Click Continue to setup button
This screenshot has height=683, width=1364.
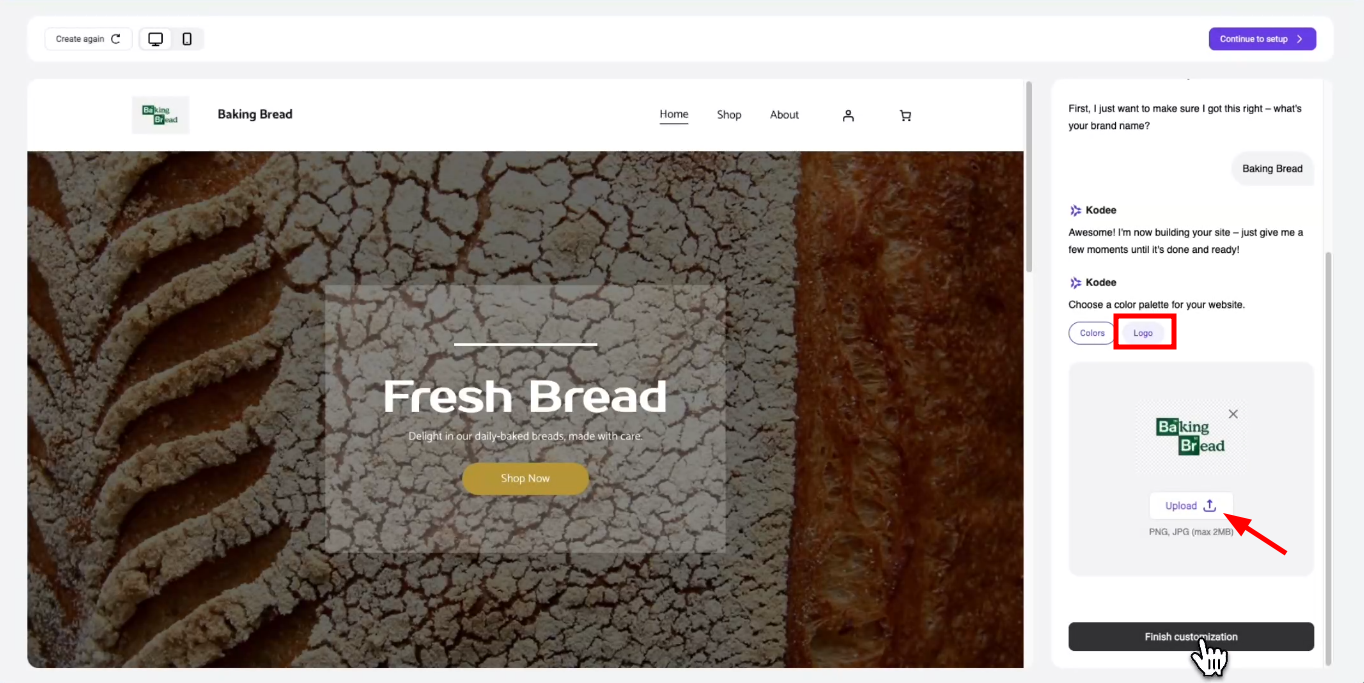(1262, 39)
